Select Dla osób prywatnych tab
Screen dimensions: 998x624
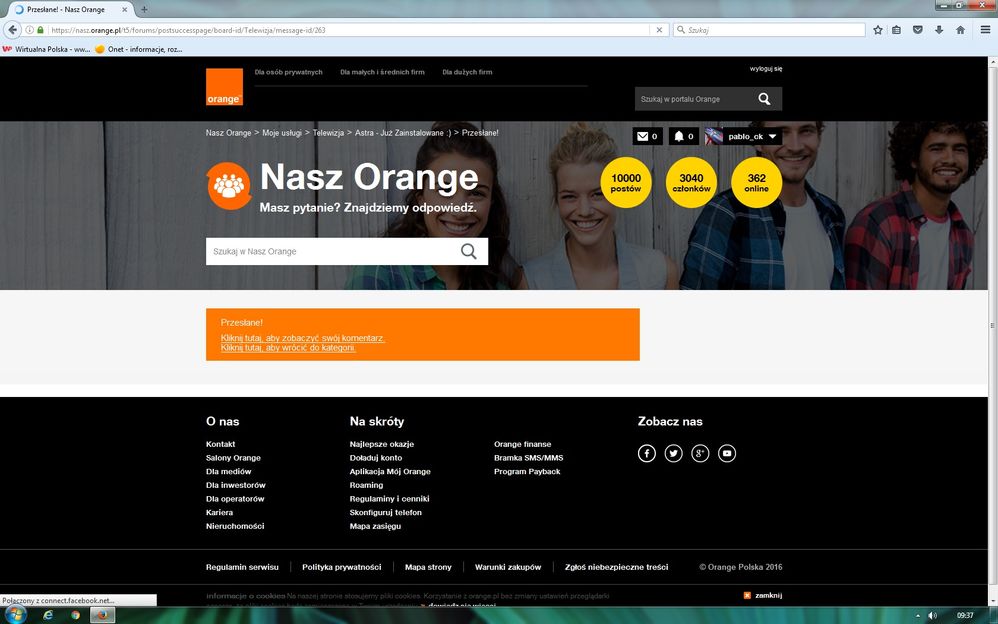coord(288,72)
